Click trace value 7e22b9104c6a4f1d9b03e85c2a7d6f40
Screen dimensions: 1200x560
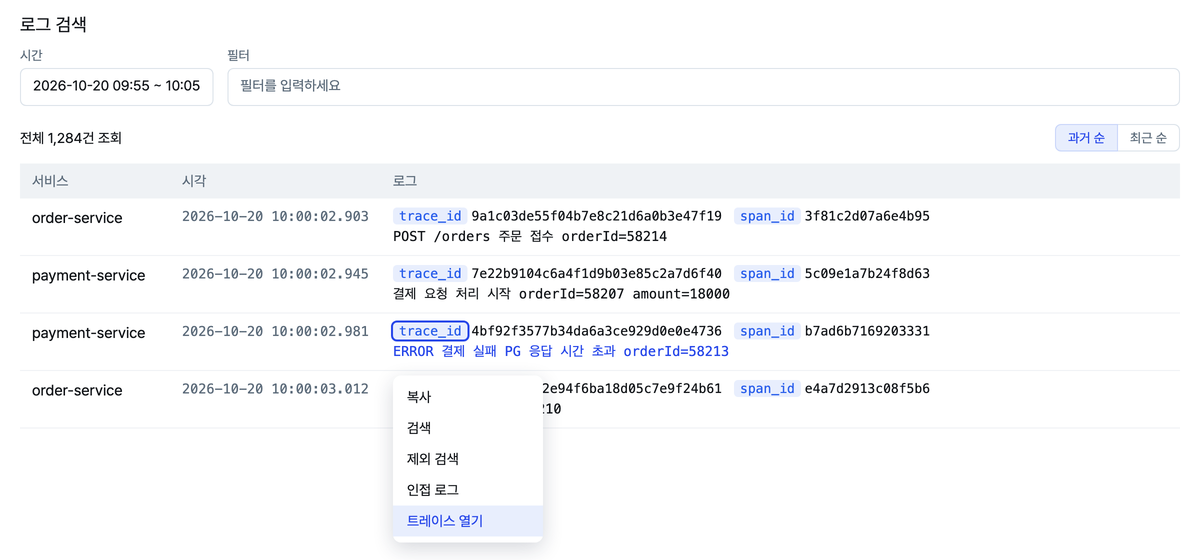pos(596,273)
